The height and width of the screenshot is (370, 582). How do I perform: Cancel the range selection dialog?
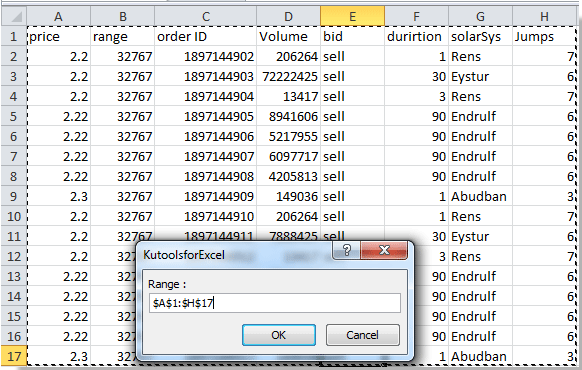pyautogui.click(x=363, y=335)
